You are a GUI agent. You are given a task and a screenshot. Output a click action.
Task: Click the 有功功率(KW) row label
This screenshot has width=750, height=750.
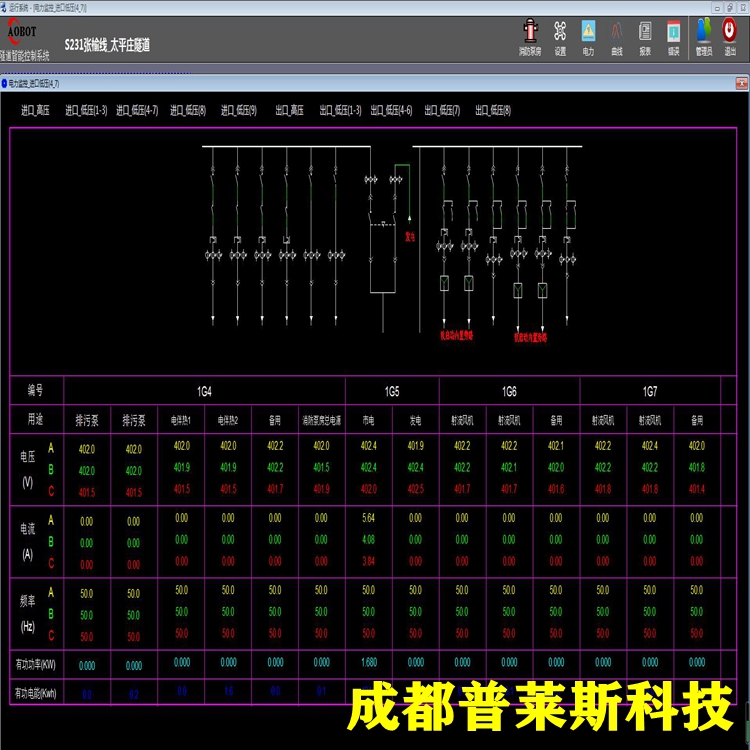tap(35, 664)
